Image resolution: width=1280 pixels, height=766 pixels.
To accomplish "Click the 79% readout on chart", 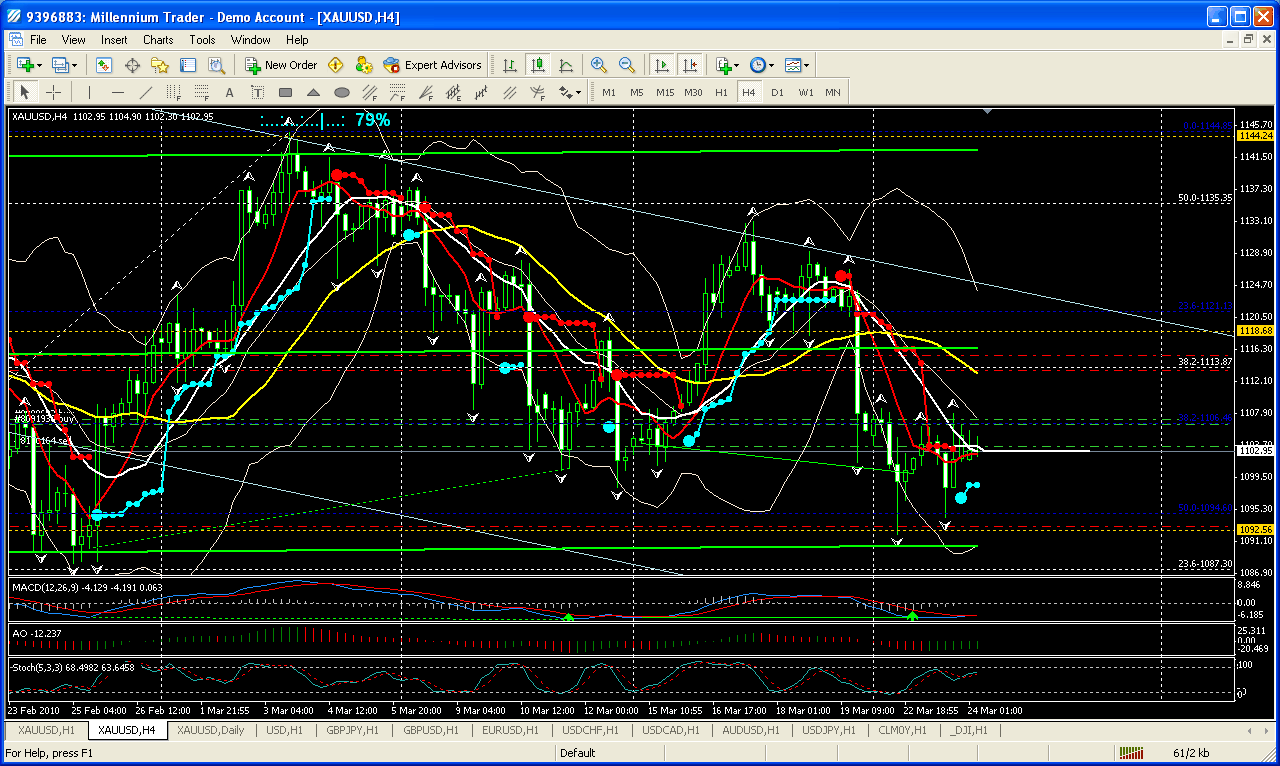I will click(x=372, y=119).
